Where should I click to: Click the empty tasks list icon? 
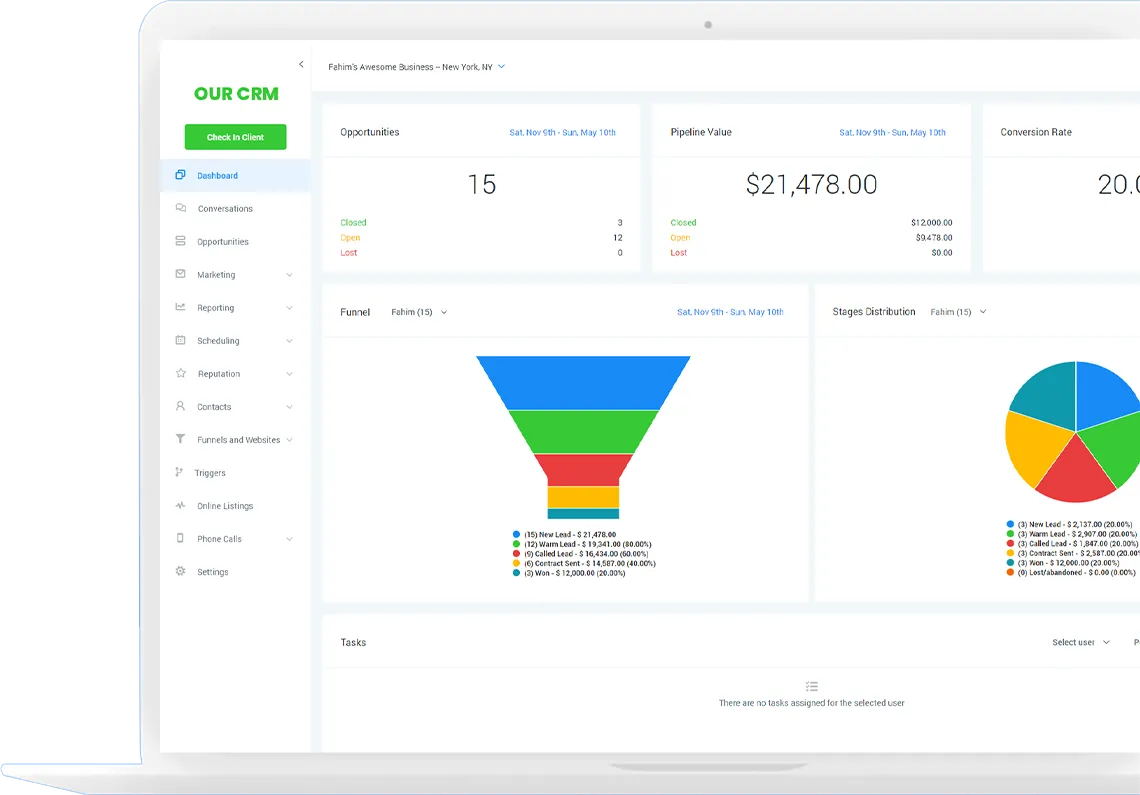[812, 687]
